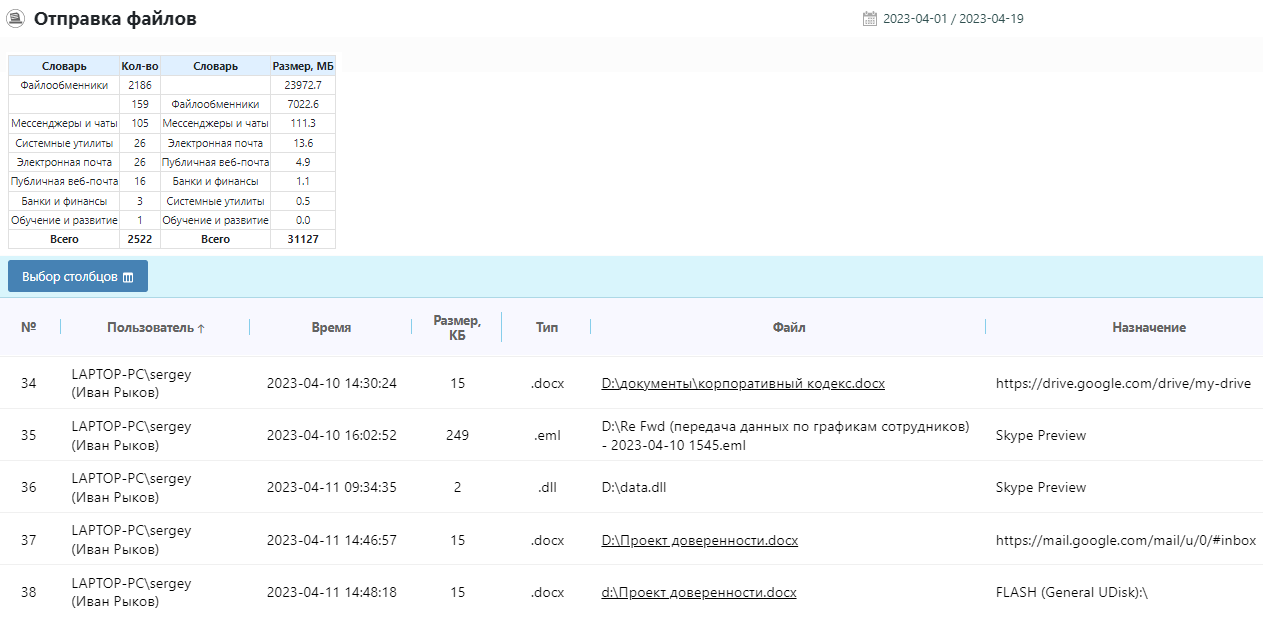Click the calendar icon next to the date range

click(869, 19)
